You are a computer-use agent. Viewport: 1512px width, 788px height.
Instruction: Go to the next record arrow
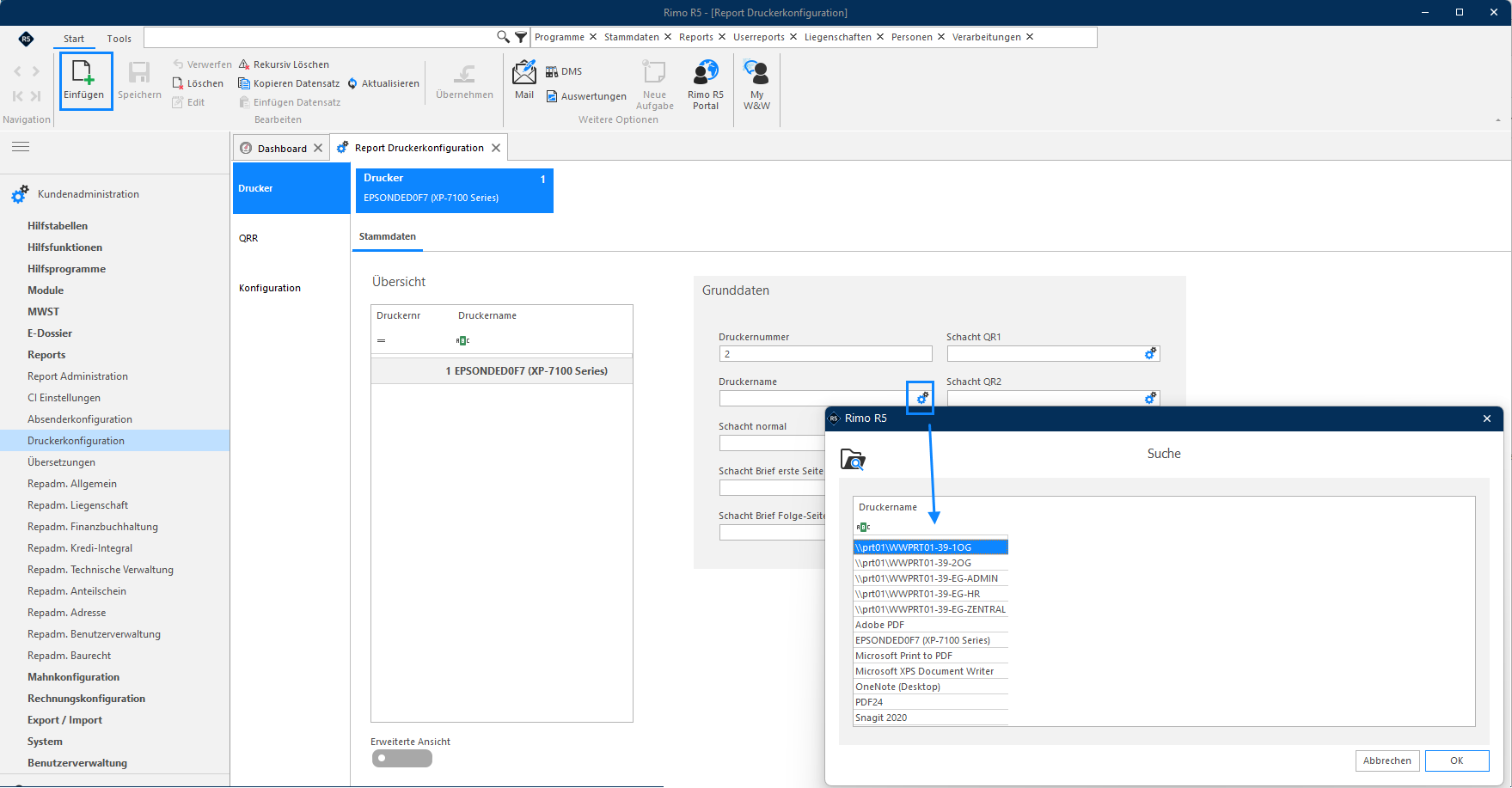(35, 71)
